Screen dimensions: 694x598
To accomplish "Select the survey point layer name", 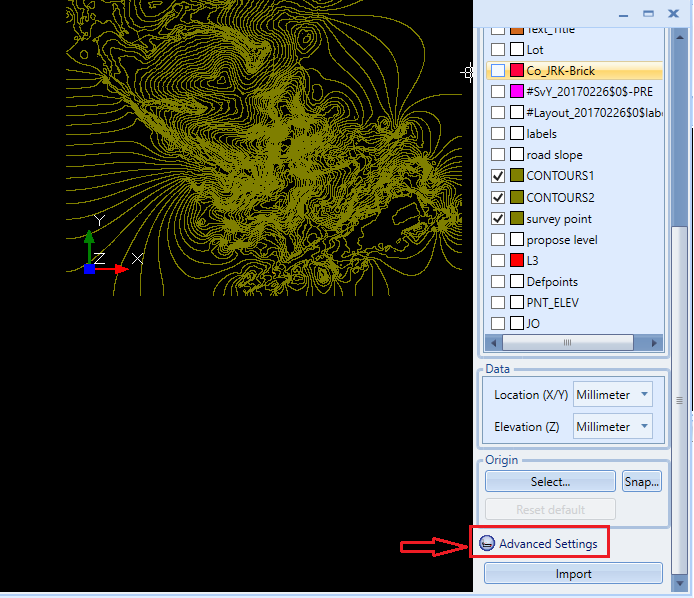I will (x=559, y=219).
